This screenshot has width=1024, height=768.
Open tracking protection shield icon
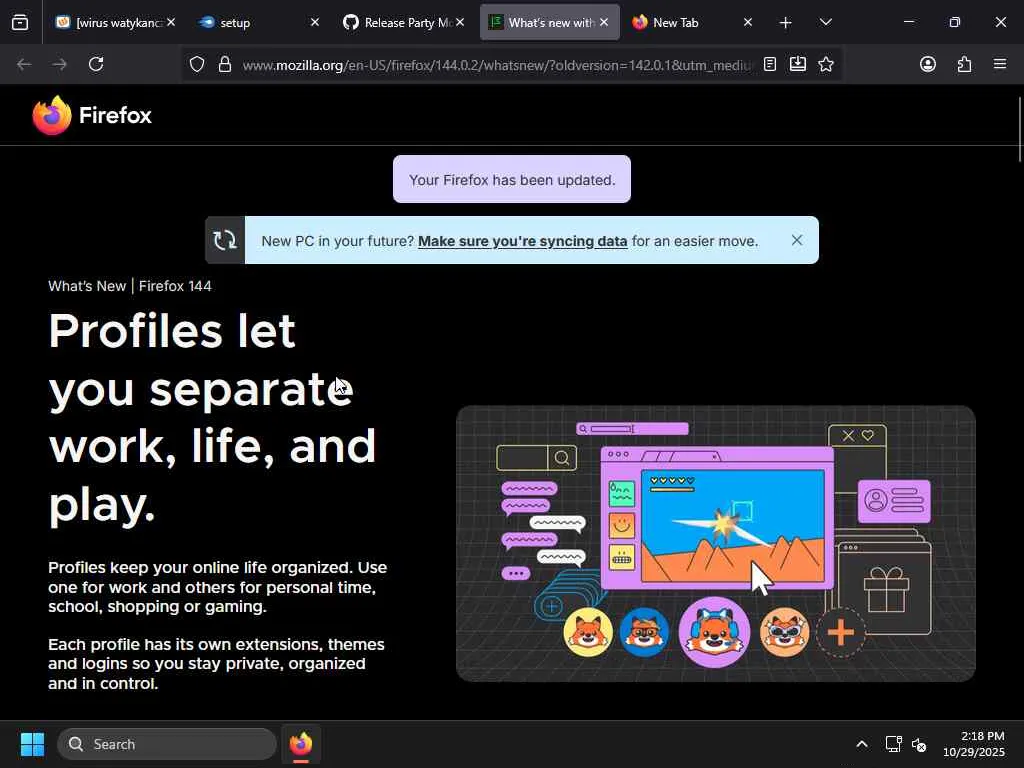click(x=197, y=64)
